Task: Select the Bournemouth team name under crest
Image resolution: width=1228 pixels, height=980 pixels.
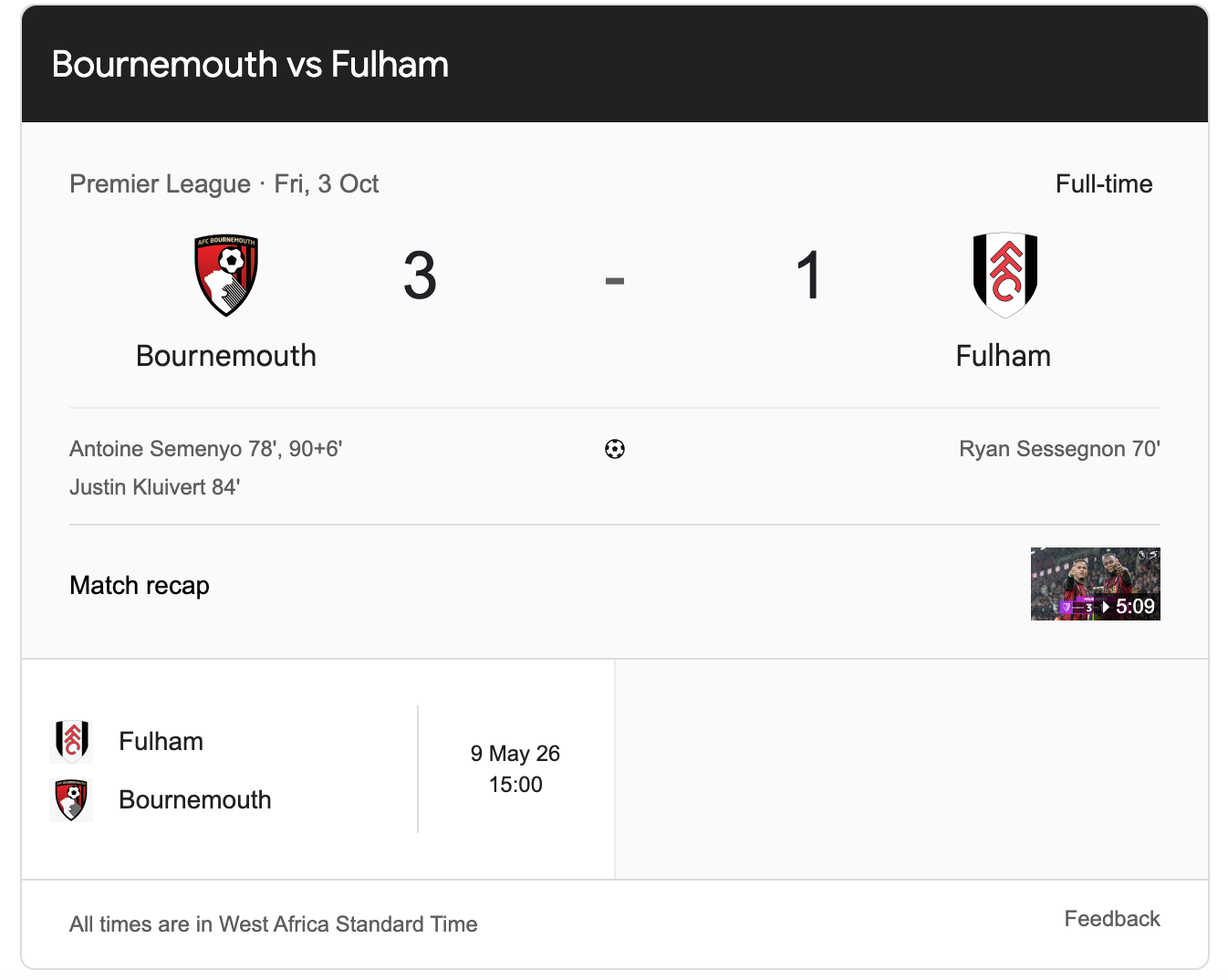Action: (226, 356)
